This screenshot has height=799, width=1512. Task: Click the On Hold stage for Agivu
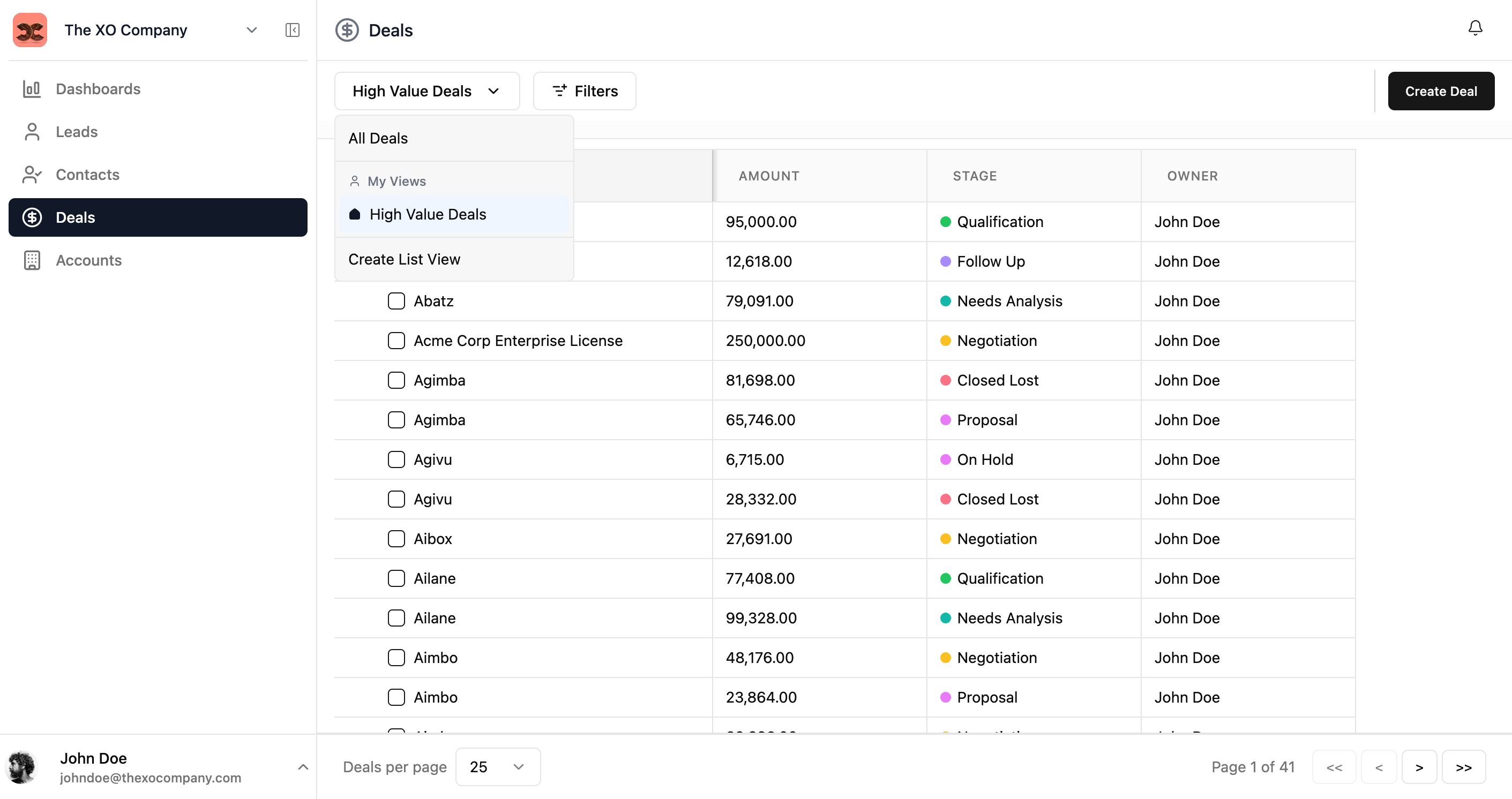pos(985,459)
